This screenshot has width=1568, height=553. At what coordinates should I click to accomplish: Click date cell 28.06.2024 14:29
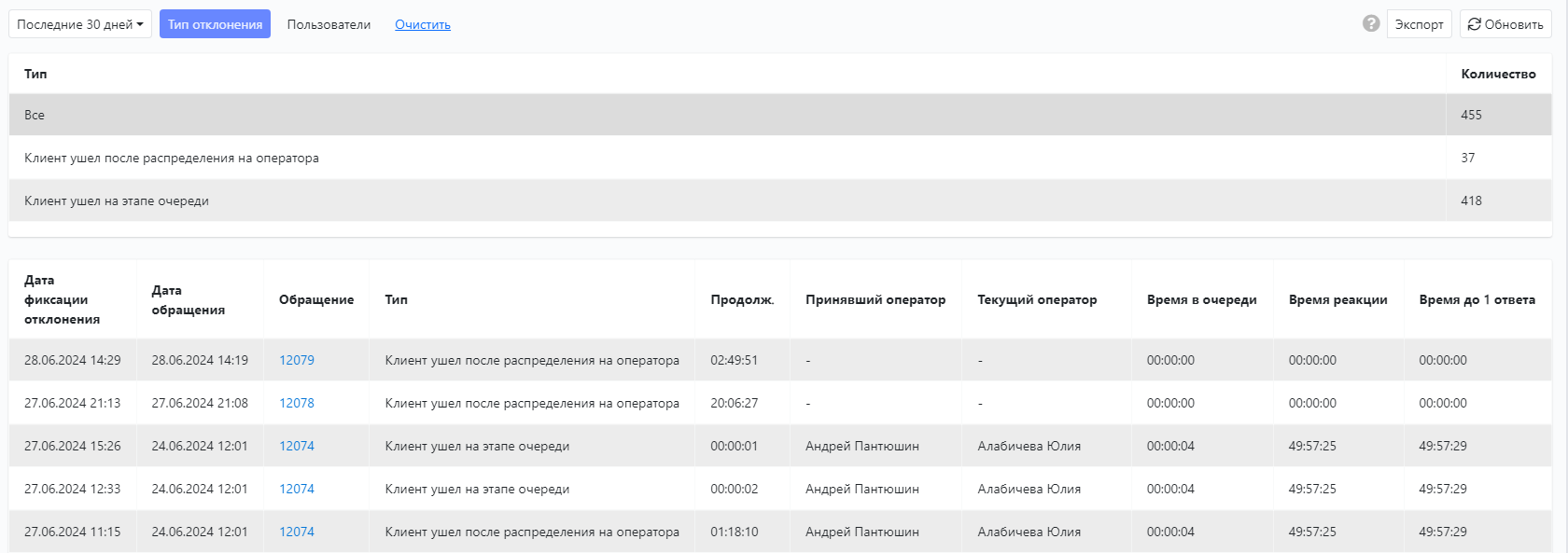(x=73, y=360)
